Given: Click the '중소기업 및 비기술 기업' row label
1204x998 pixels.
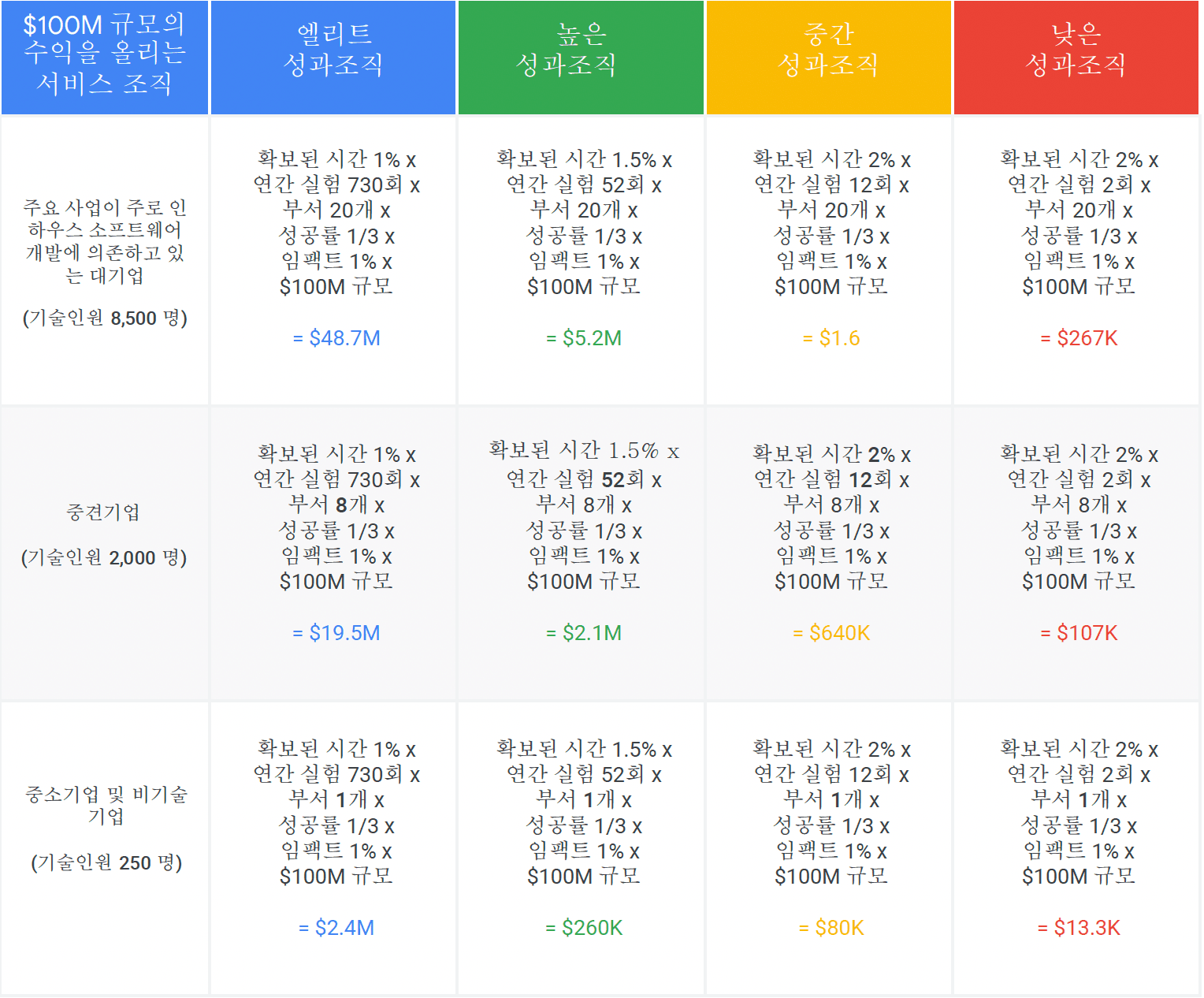Looking at the screenshot, I should point(106,805).
